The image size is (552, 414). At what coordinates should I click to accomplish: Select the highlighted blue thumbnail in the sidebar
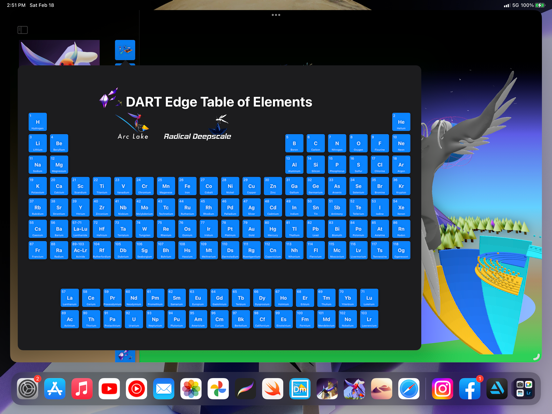tap(125, 50)
